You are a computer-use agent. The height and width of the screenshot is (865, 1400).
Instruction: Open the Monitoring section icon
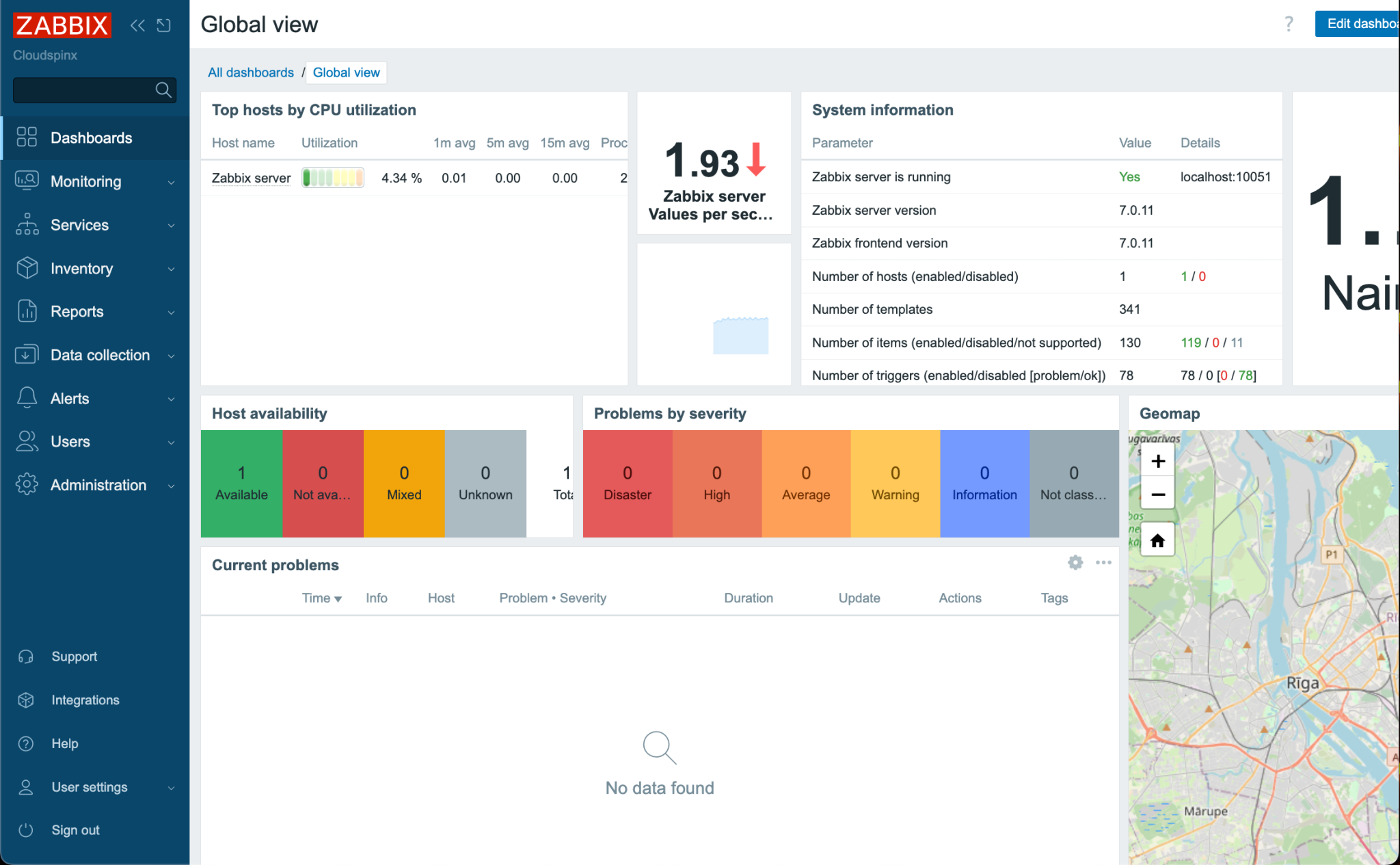pyautogui.click(x=26, y=181)
